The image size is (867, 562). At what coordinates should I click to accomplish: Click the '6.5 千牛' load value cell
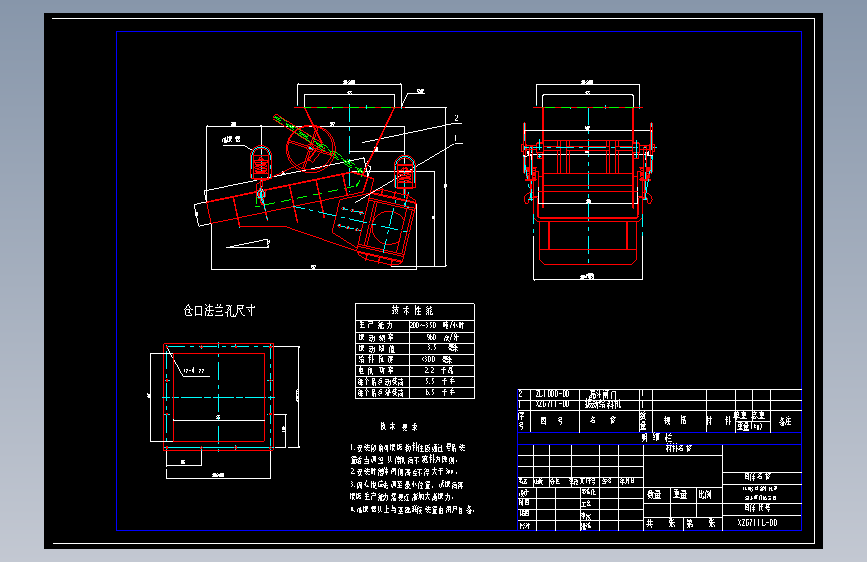pyautogui.click(x=440, y=392)
